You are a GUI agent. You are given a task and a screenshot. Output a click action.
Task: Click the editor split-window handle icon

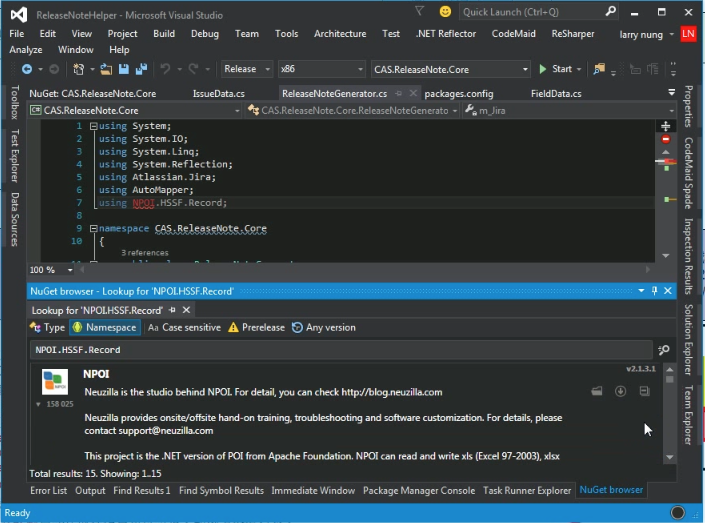665,126
